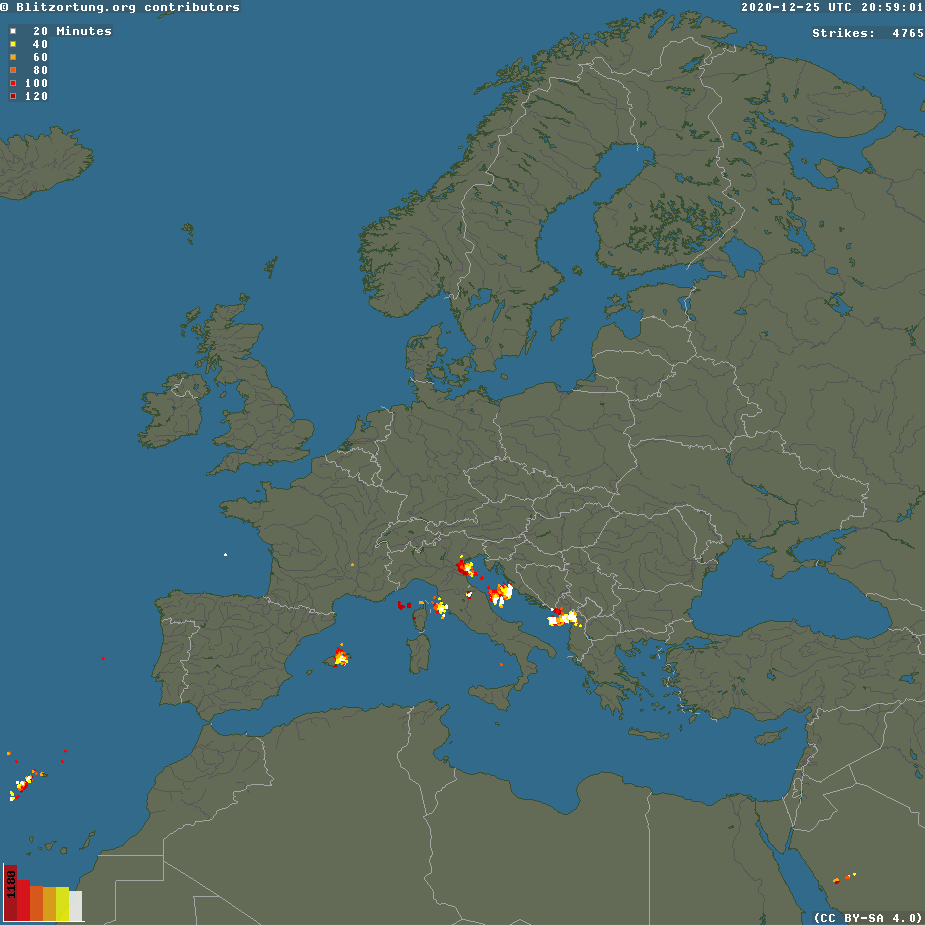This screenshot has height=925, width=925.
Task: Click the yellow histogram bar
Action: click(x=62, y=903)
